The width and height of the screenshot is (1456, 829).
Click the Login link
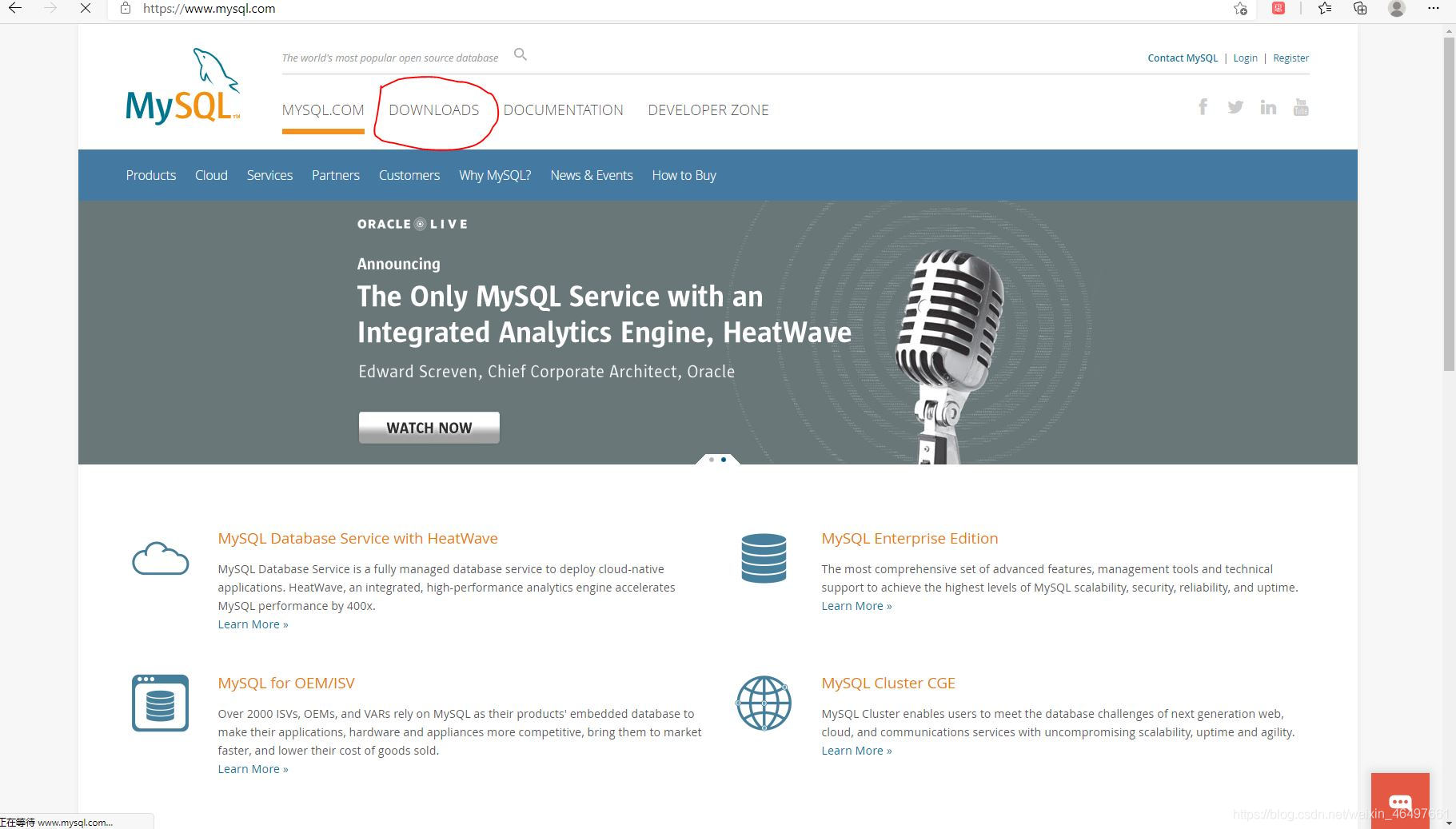[1245, 58]
